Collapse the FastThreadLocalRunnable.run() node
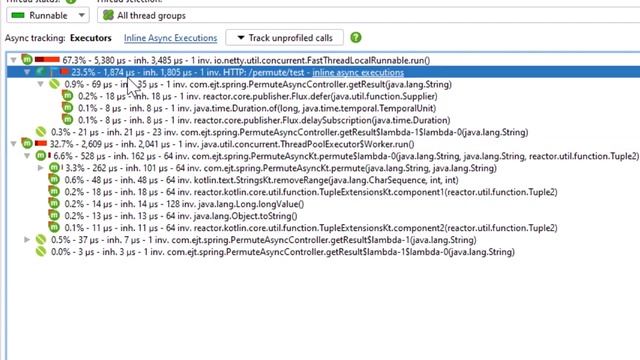Image resolution: width=640 pixels, height=360 pixels. click(13, 60)
